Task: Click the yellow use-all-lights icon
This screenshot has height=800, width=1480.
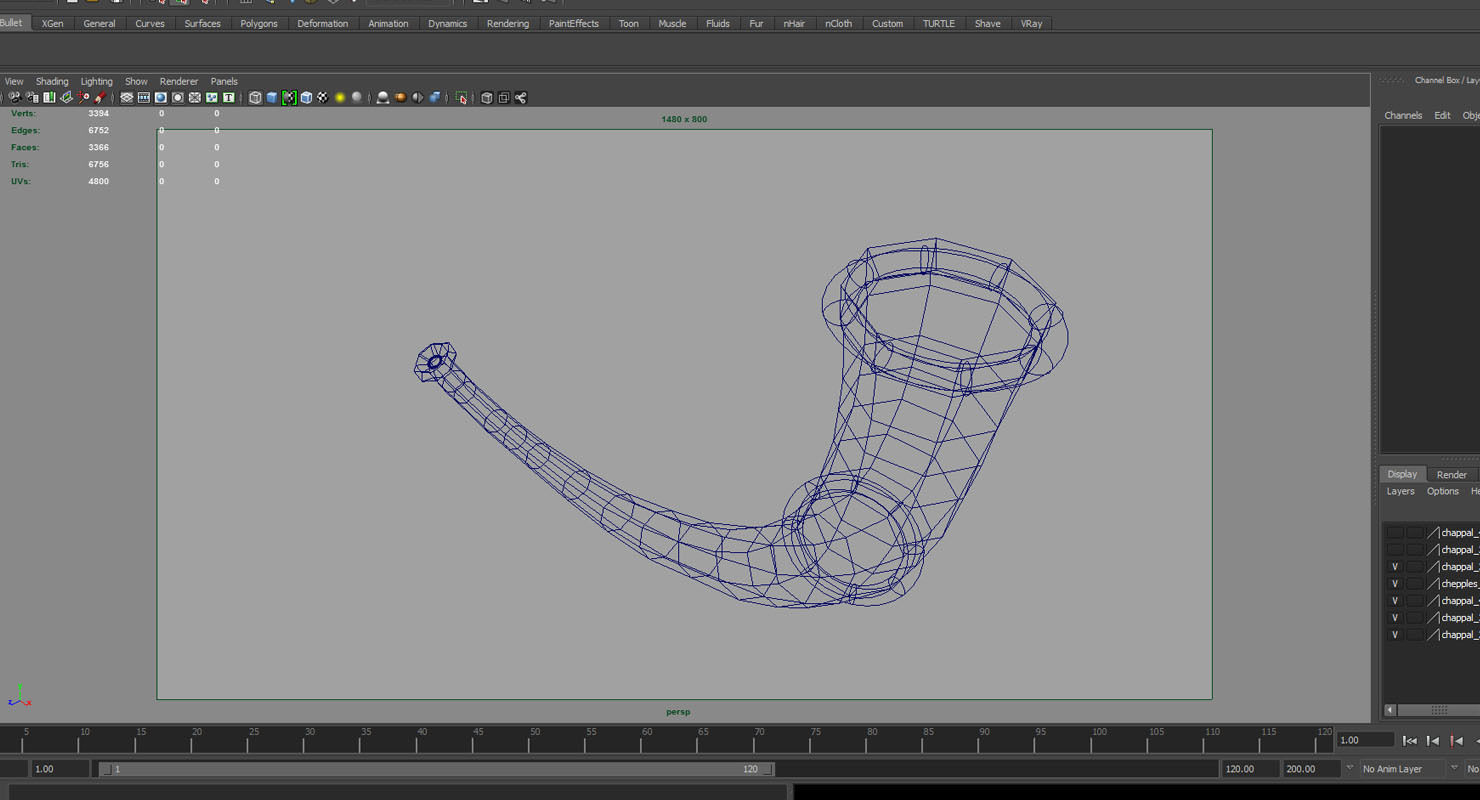Action: [x=340, y=98]
